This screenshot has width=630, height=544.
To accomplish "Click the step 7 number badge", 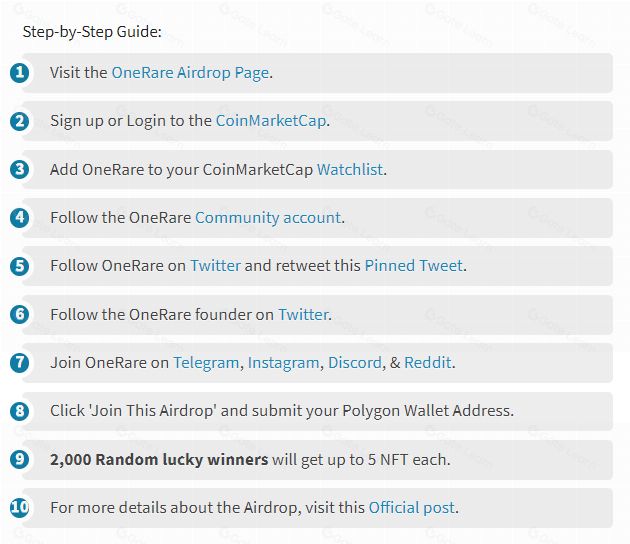I will 20,362.
